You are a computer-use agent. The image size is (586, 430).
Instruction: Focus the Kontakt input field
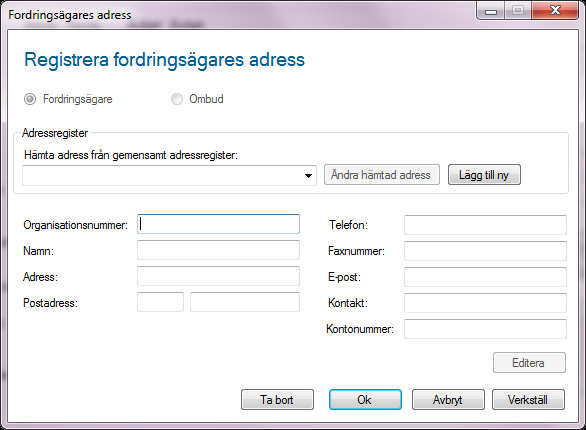tap(485, 303)
